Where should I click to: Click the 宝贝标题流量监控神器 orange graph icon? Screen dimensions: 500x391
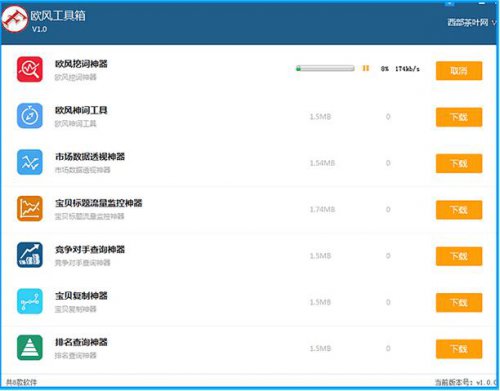click(30, 209)
